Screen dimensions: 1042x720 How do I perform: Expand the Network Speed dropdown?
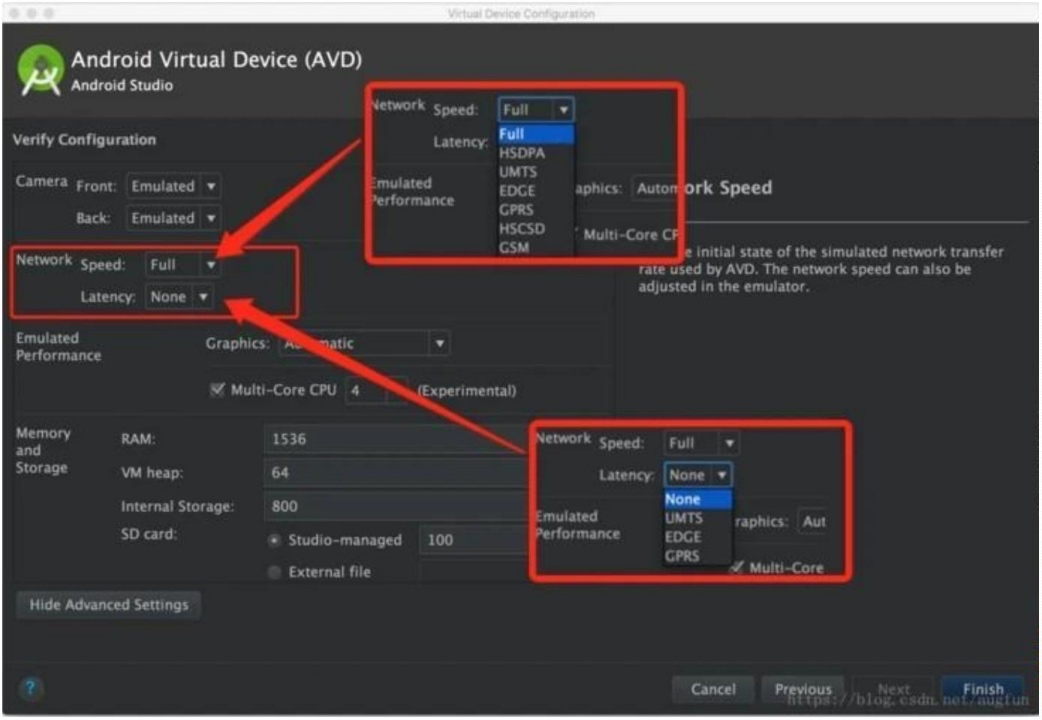tap(182, 265)
